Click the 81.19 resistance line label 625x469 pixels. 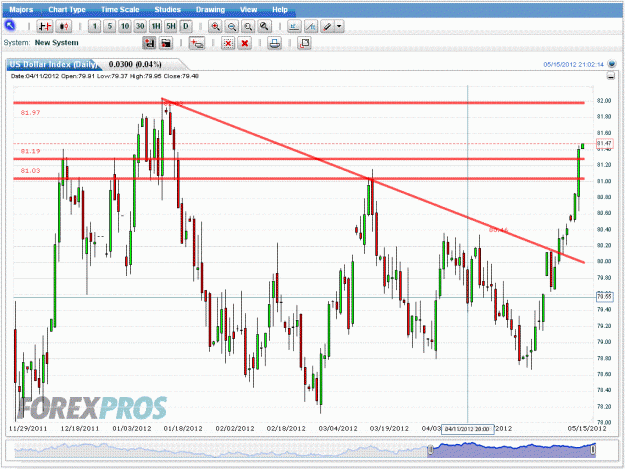pos(30,151)
